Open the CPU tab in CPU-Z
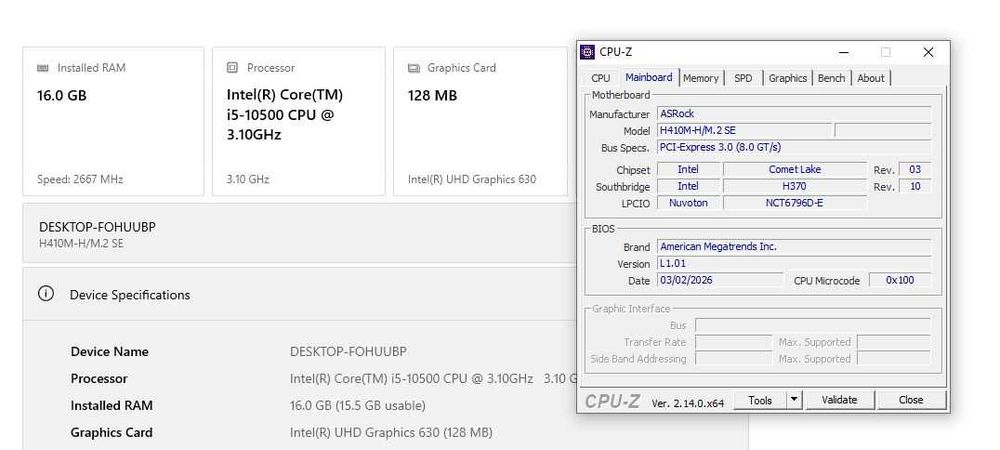Screen dimensions: 1000x450 pos(600,78)
